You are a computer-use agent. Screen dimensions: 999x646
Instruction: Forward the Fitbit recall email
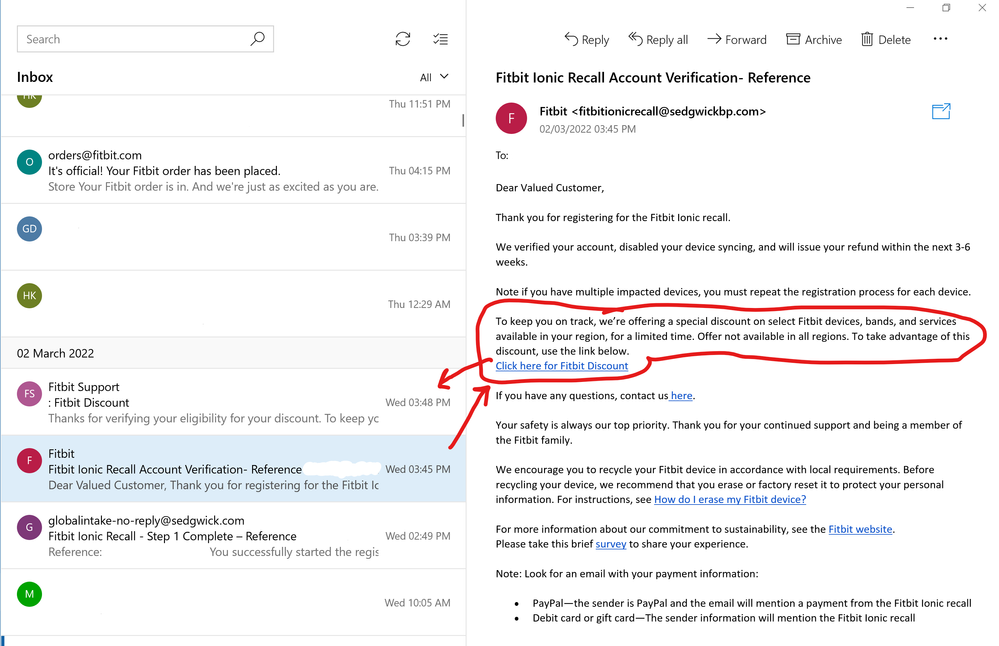click(736, 39)
